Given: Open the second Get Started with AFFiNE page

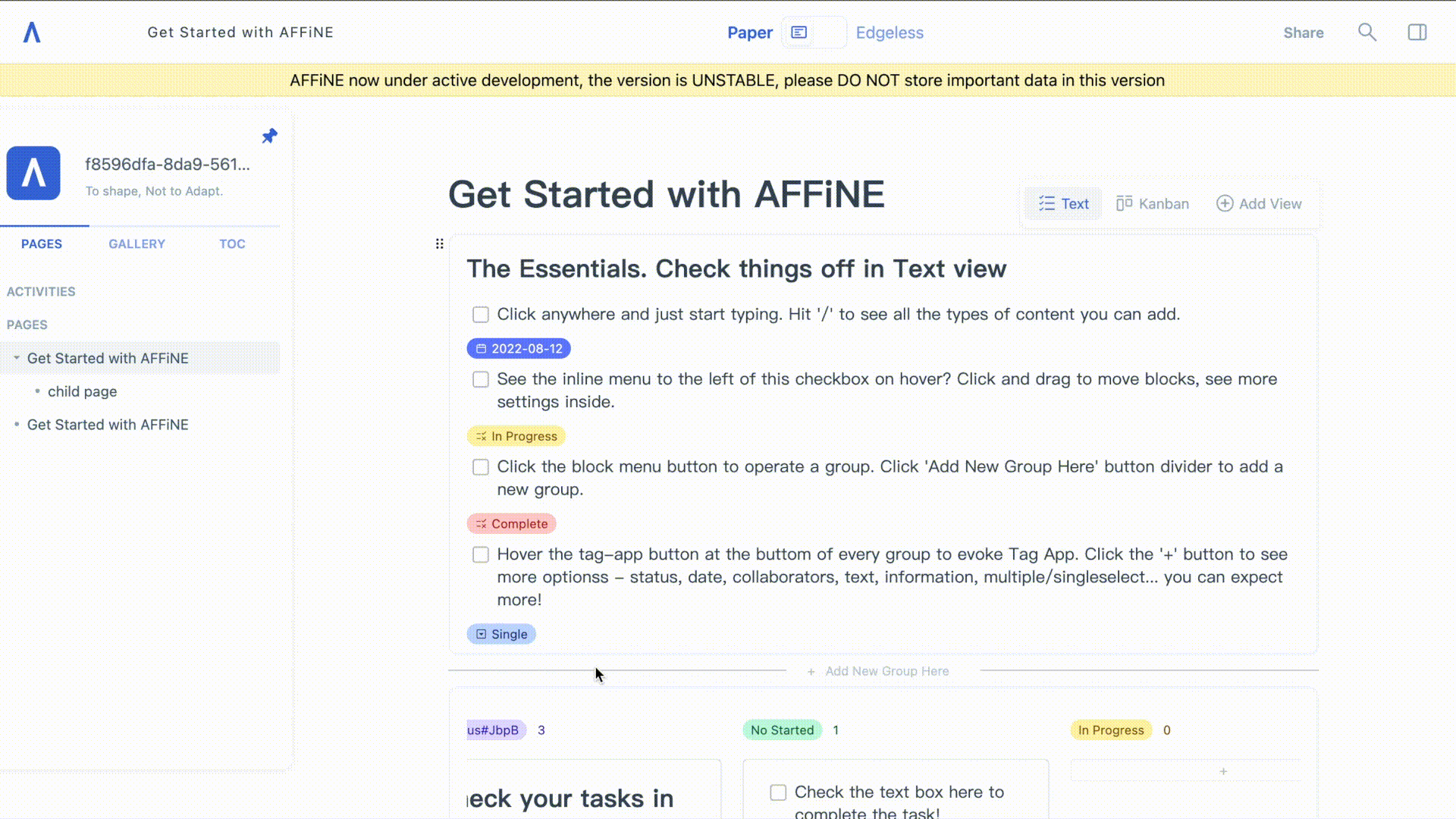Looking at the screenshot, I should [108, 425].
